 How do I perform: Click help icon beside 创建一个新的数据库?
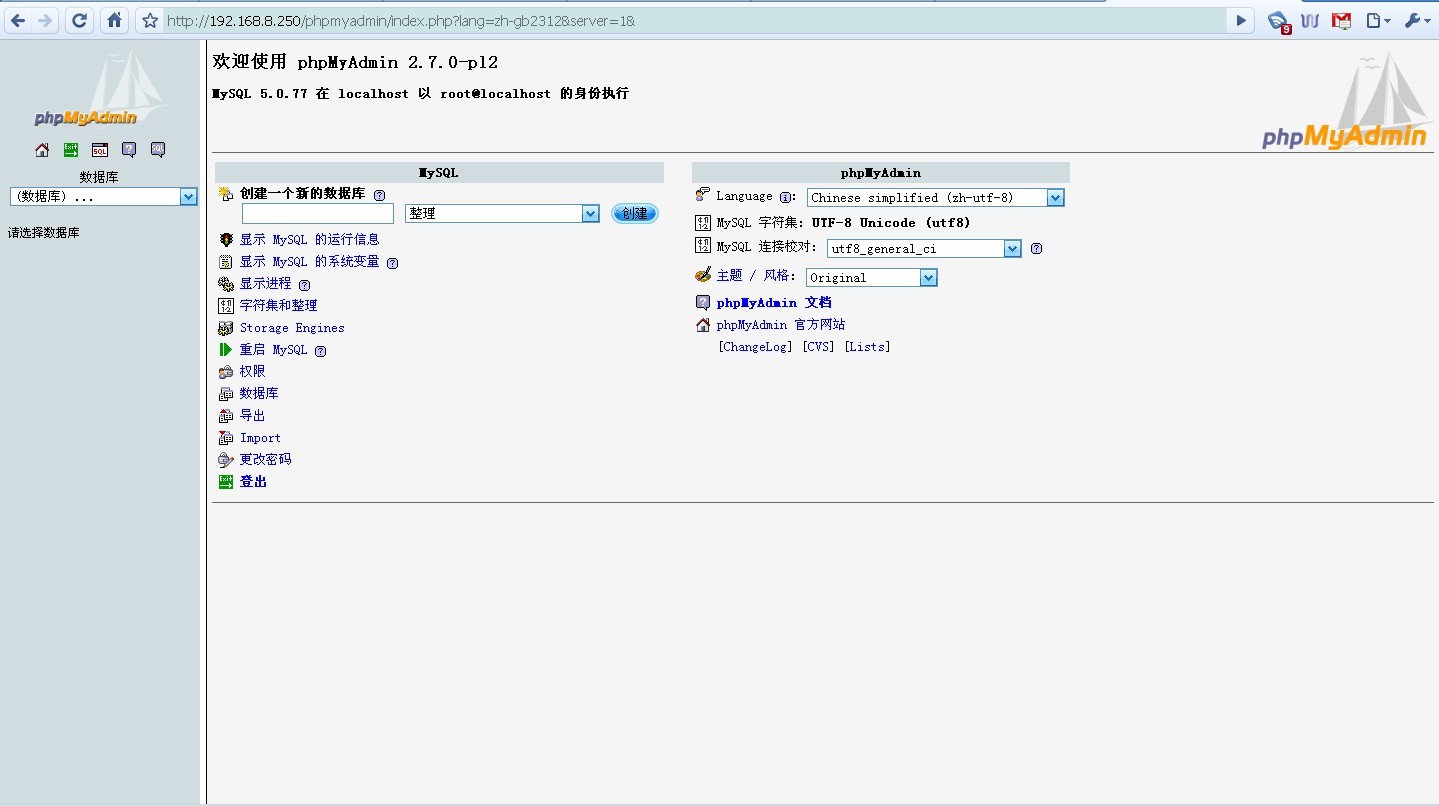click(x=379, y=195)
